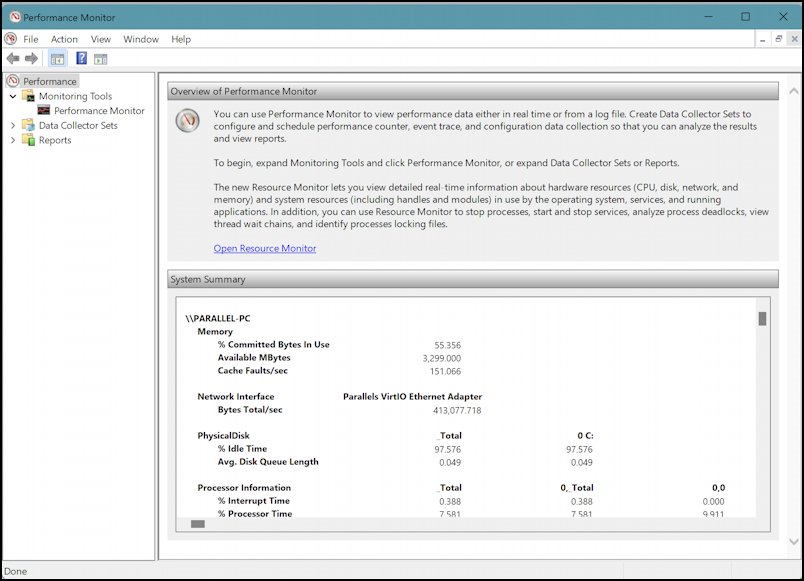Open the Action menu

(64, 39)
